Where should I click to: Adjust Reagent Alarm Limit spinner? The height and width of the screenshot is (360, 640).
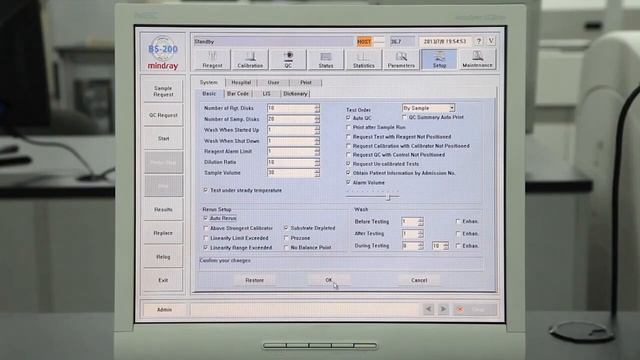(317, 151)
